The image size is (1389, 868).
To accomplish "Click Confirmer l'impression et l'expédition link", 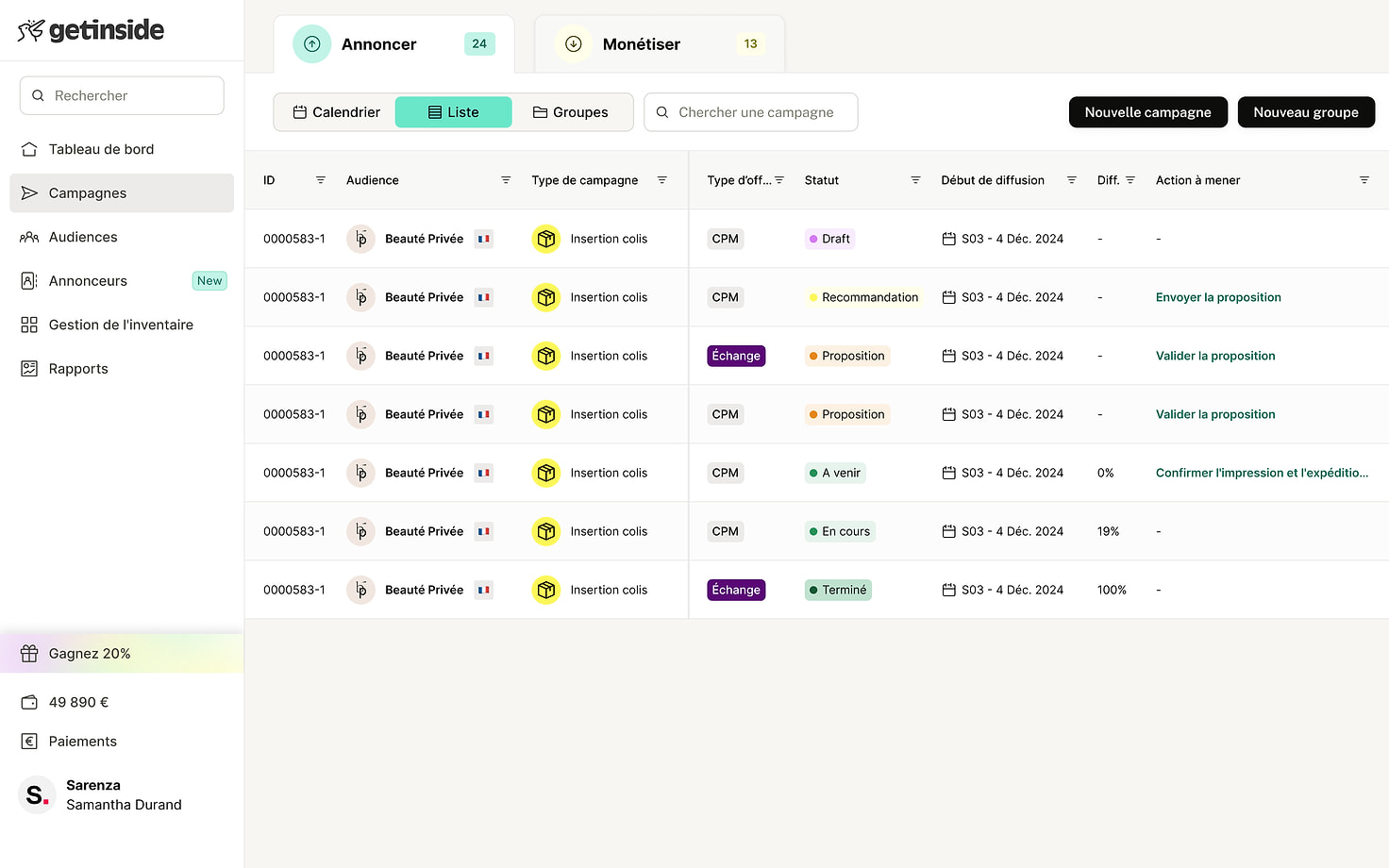I will coord(1262,473).
